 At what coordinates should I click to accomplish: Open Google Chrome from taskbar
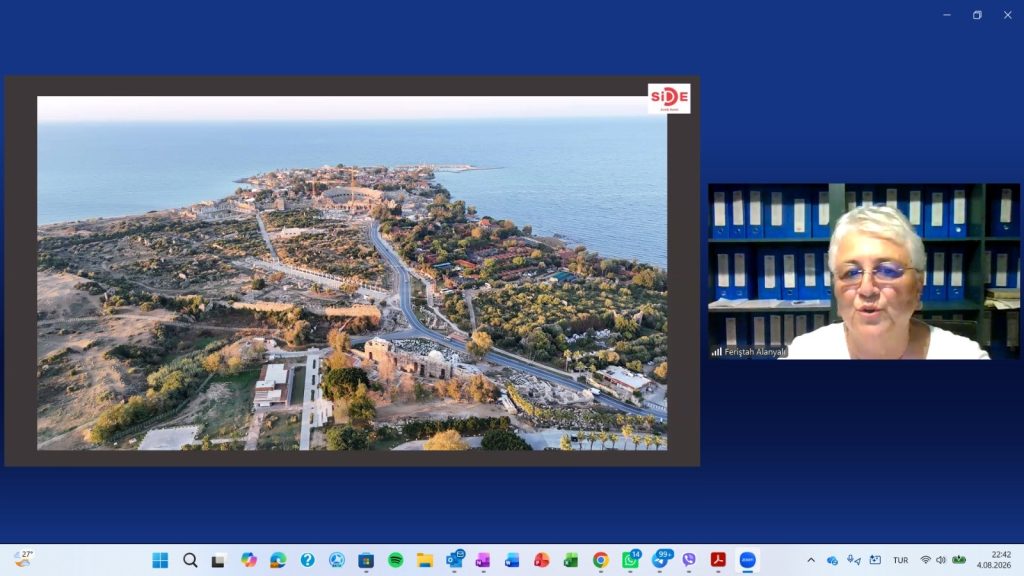600,560
